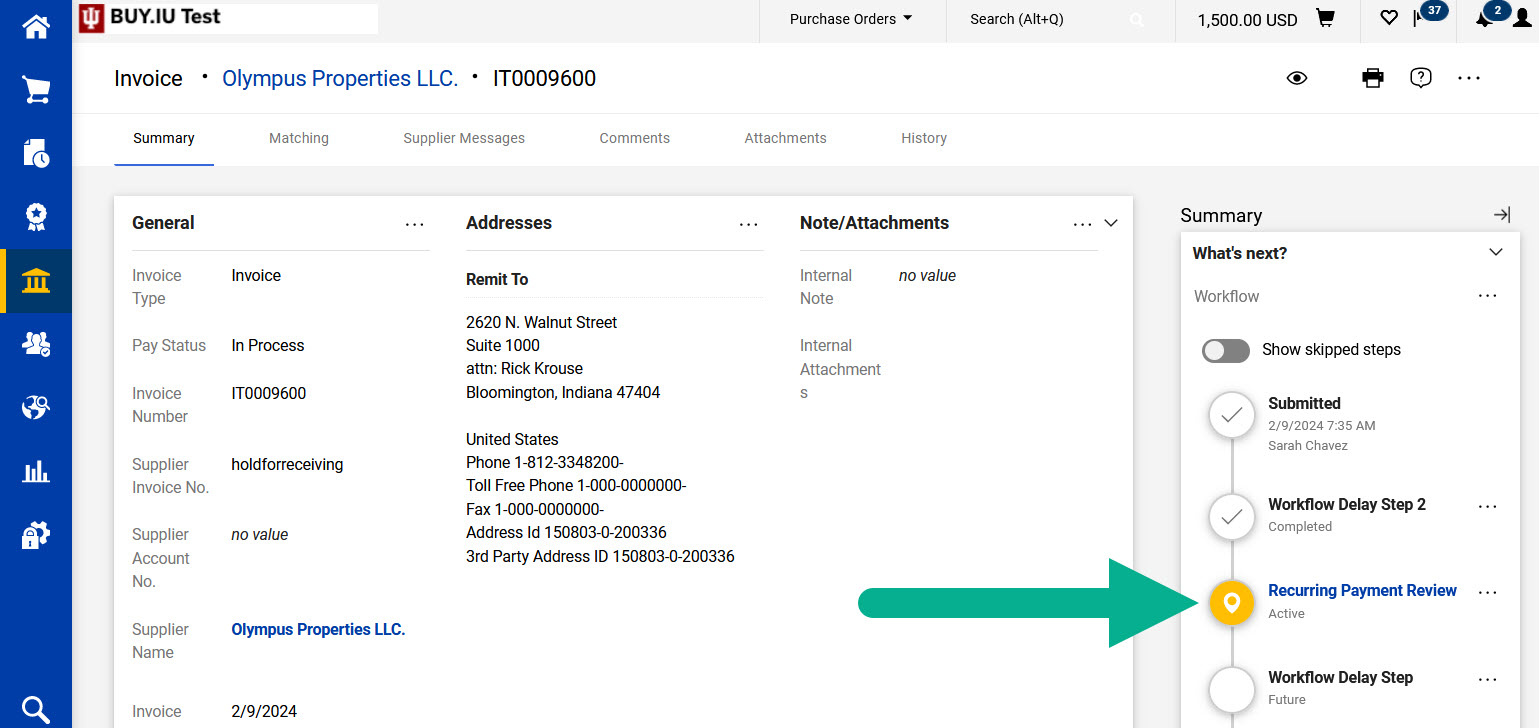Open the Reporting bar-chart sidebar icon
Viewport: 1539px width, 728px height.
point(36,471)
